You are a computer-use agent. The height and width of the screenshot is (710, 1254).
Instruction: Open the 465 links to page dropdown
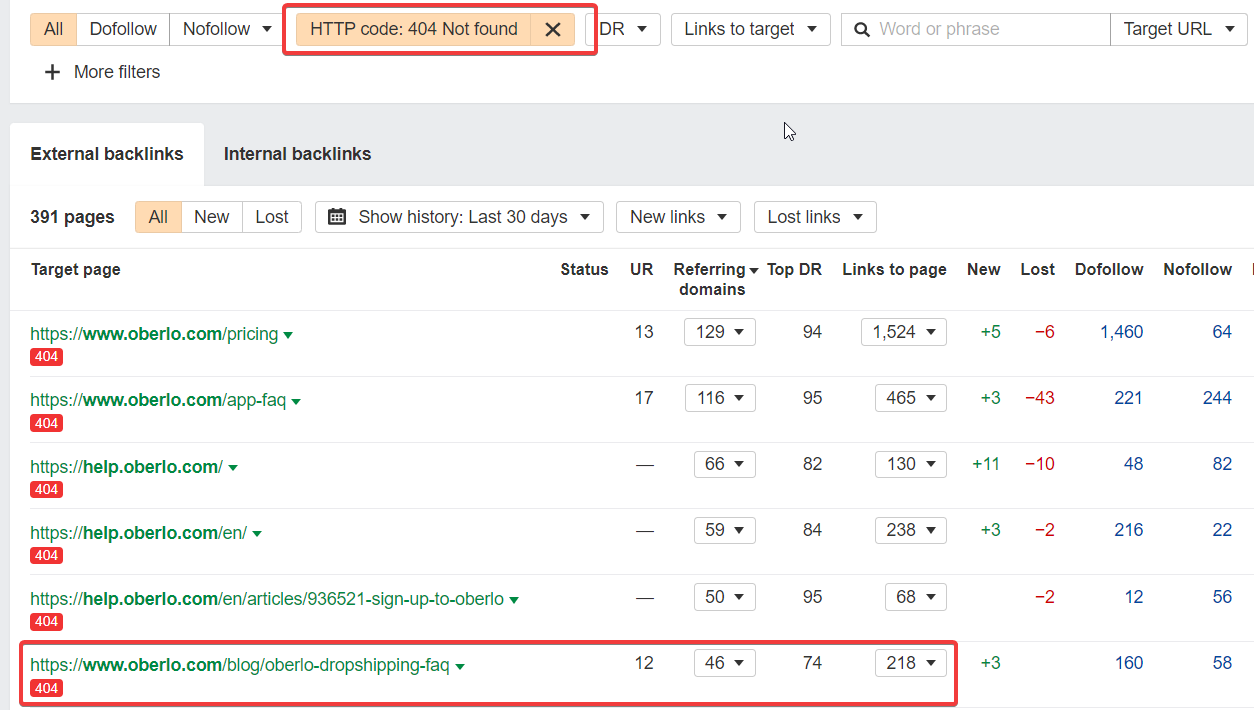pyautogui.click(x=911, y=398)
